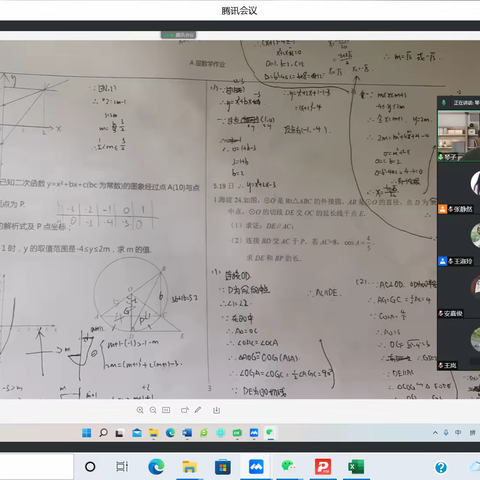
Task: Save image with download icon
Action: coord(216,410)
